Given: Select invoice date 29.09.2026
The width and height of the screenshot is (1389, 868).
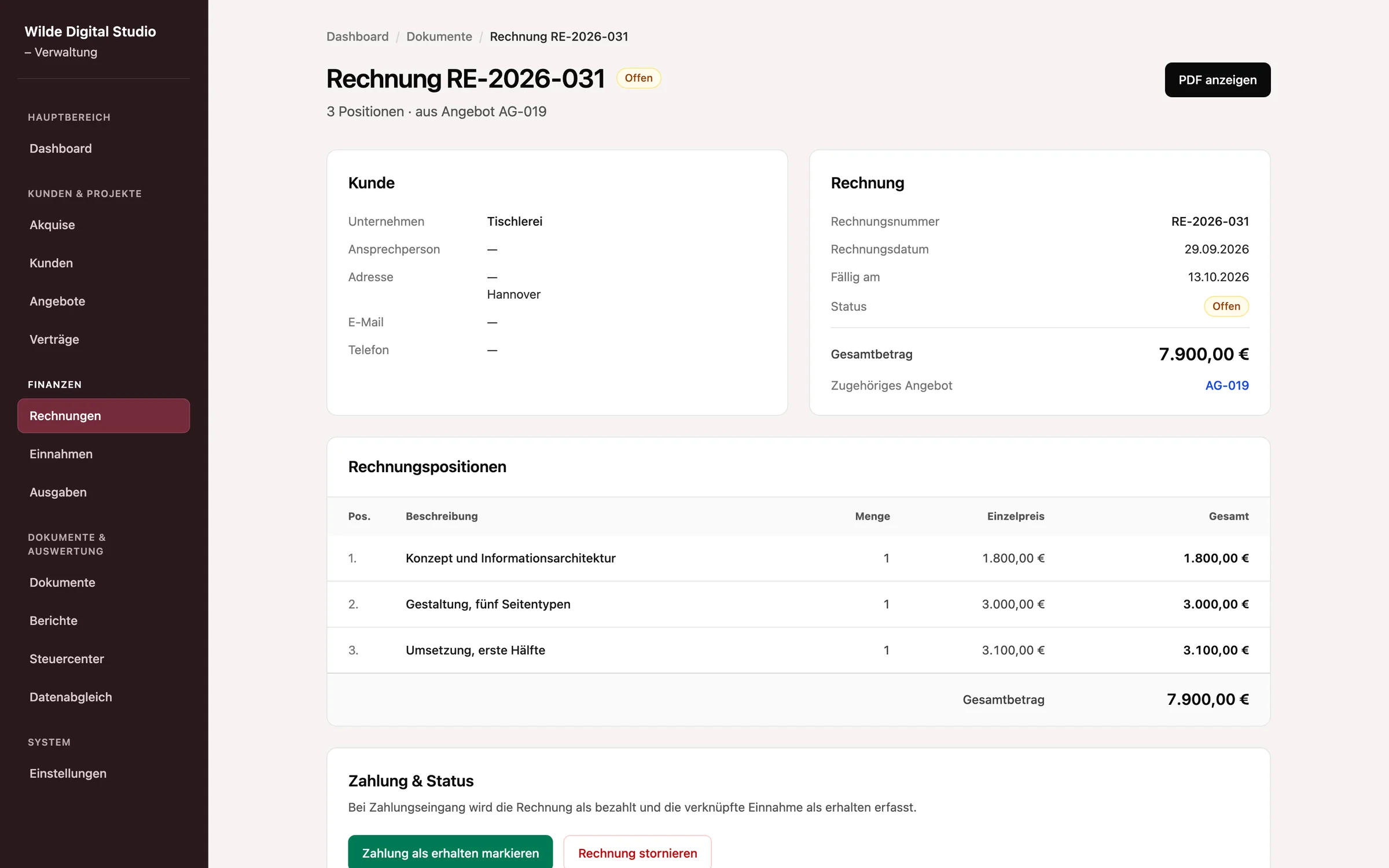Looking at the screenshot, I should click(1217, 249).
